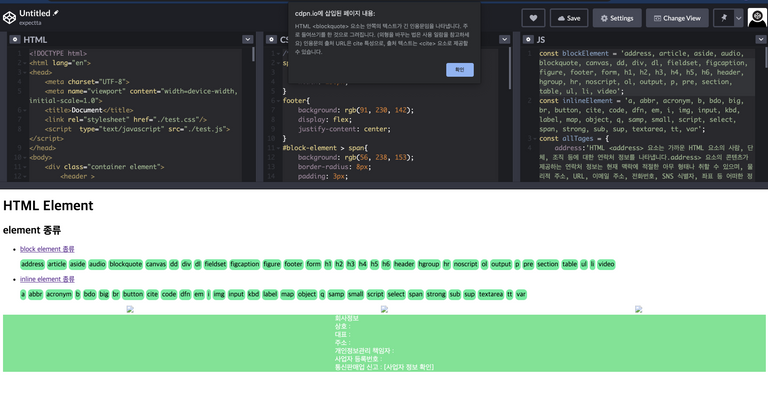Click the 'output' tag
The image size is (768, 403).
tap(501, 264)
